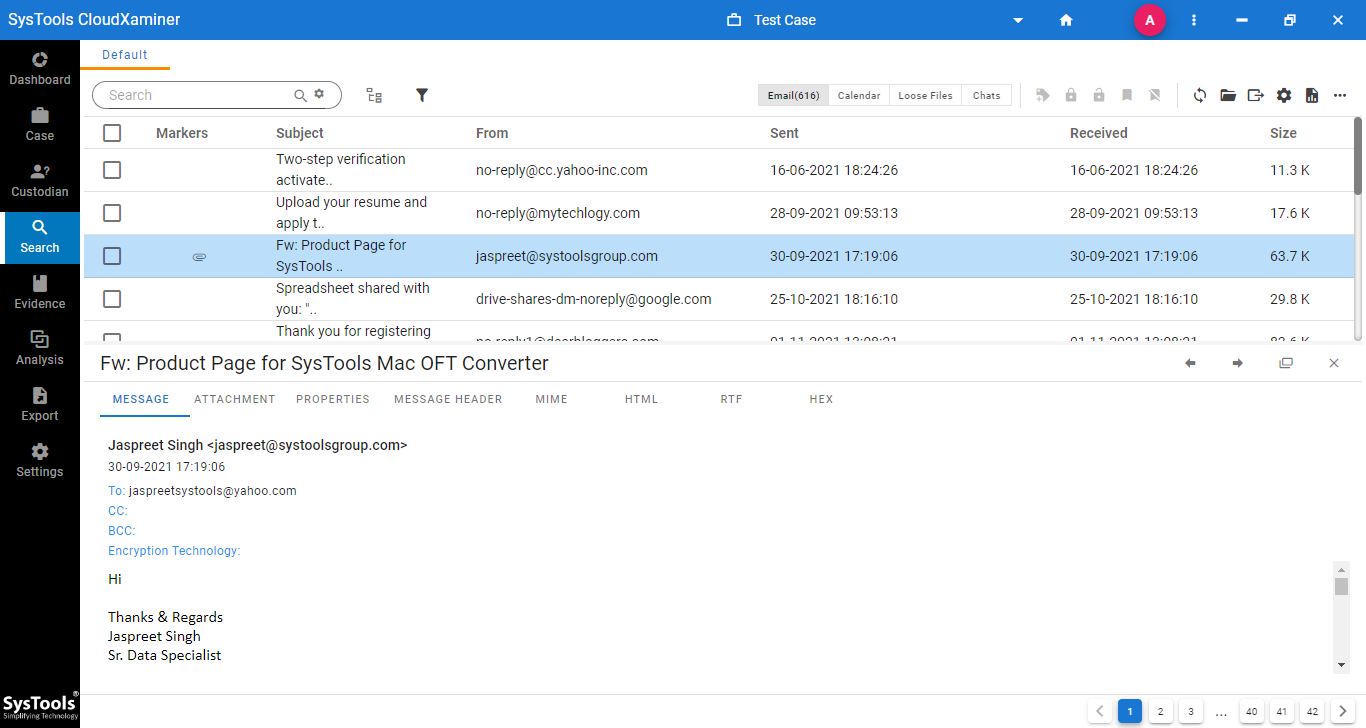Screen dimensions: 1366x728
Task: Click the closed lock (privilege) icon
Action: tap(1071, 95)
